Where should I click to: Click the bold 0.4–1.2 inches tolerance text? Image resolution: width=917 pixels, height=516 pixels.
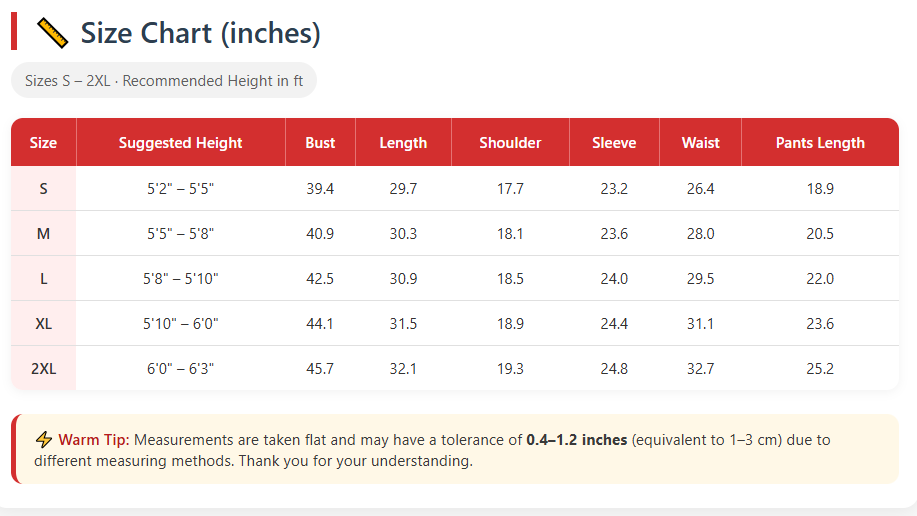click(x=577, y=440)
